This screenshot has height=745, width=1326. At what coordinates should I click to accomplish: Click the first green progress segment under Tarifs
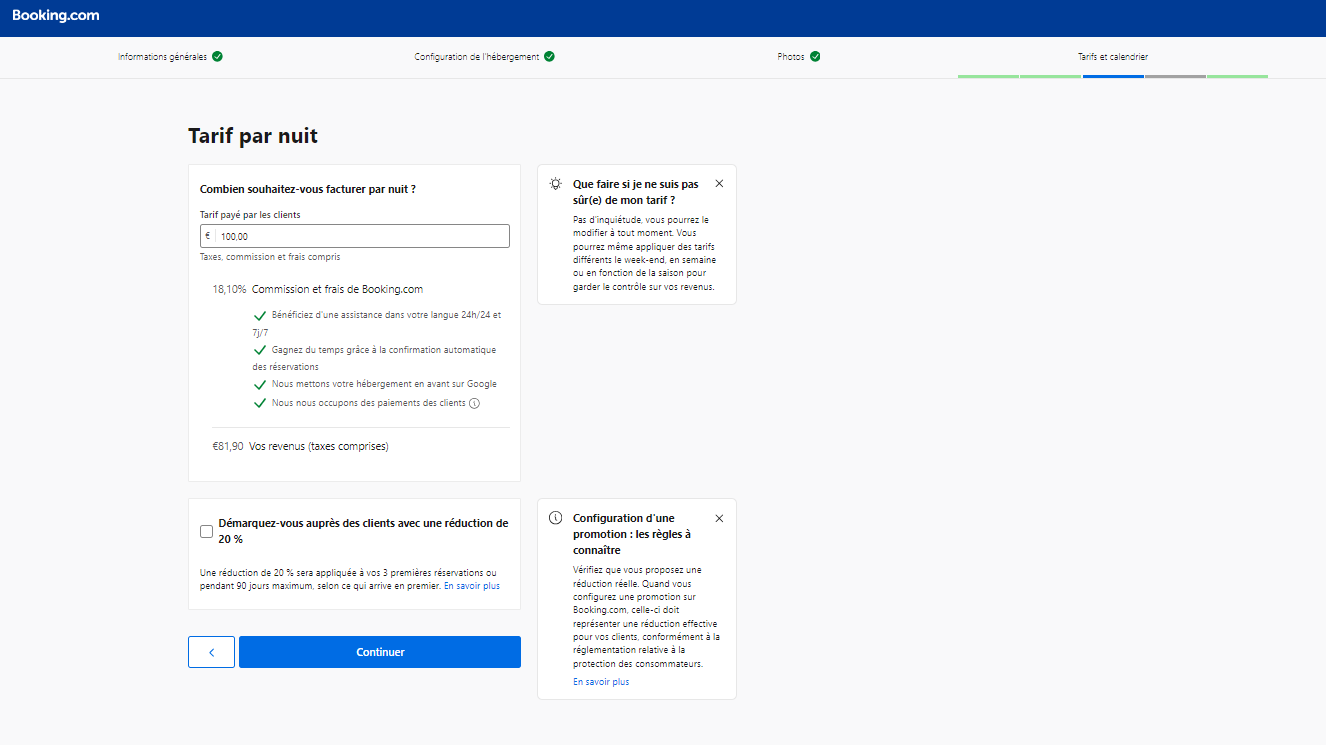pyautogui.click(x=988, y=76)
